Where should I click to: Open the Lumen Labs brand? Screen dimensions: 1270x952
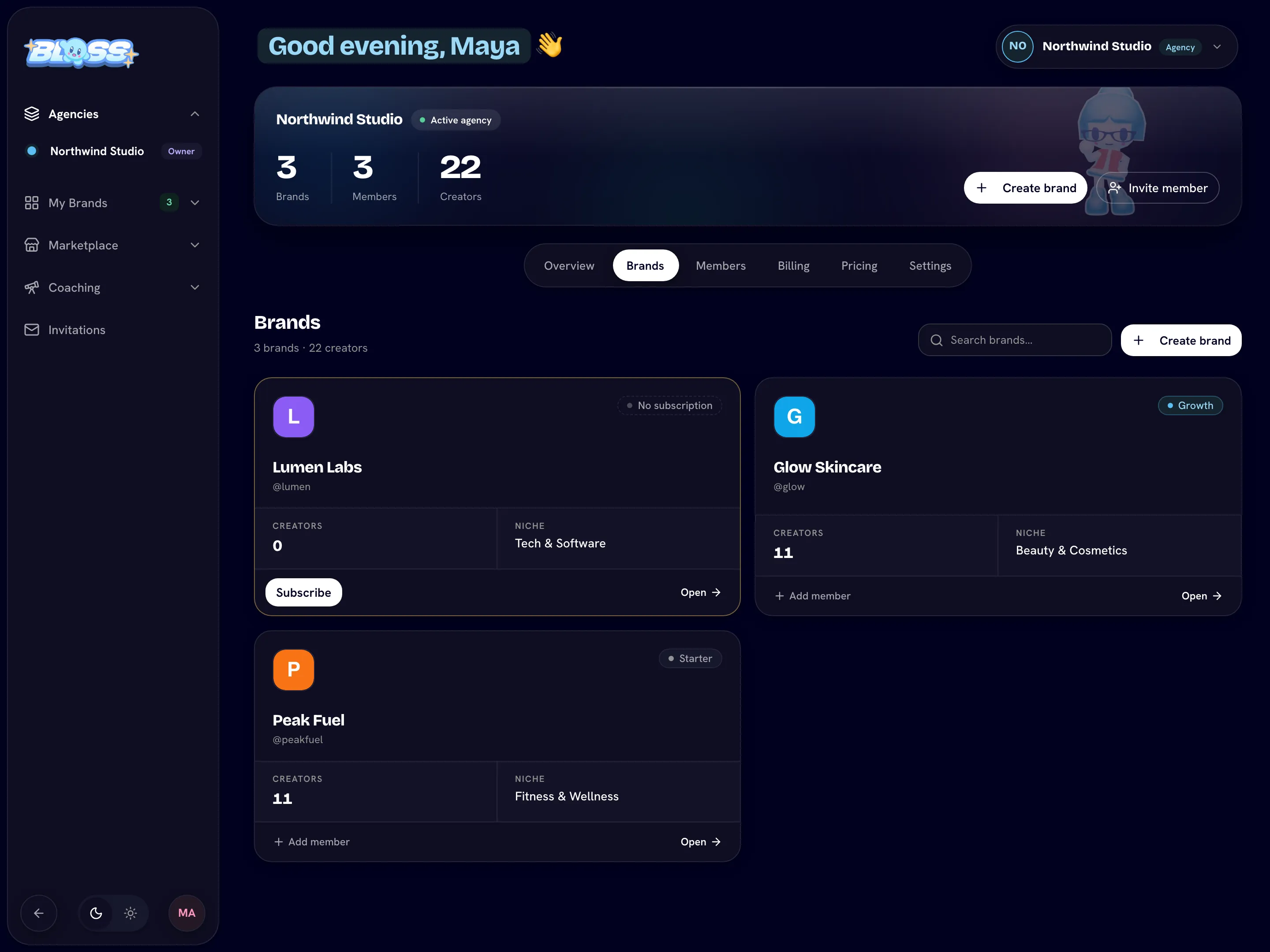click(700, 592)
